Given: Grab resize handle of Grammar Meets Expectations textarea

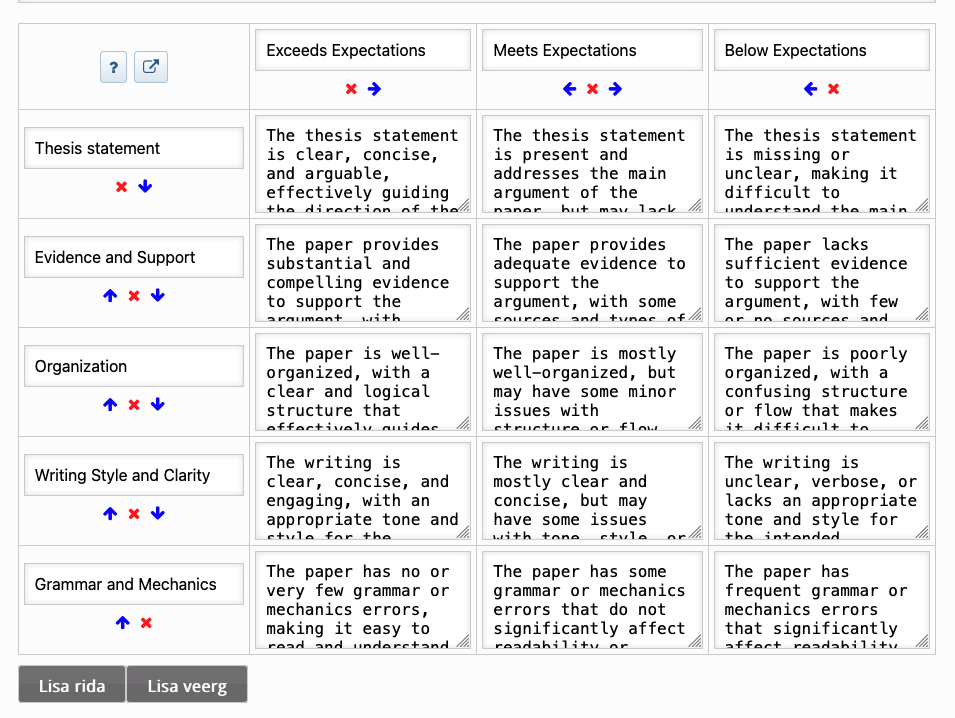Looking at the screenshot, I should [x=695, y=641].
